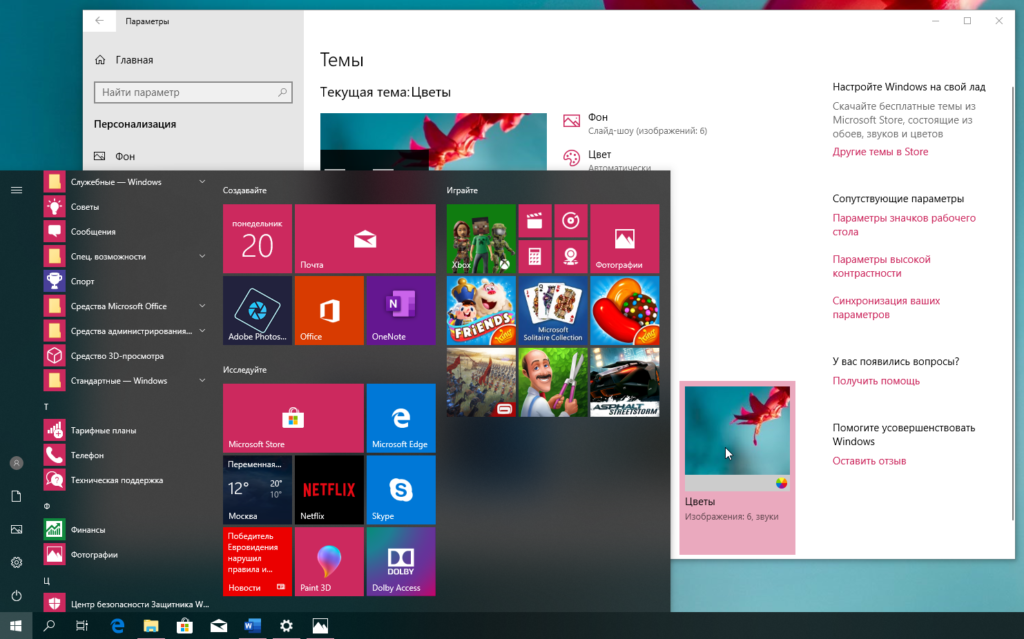The height and width of the screenshot is (639, 1024).
Task: Open the Xbox tile
Action: click(481, 238)
